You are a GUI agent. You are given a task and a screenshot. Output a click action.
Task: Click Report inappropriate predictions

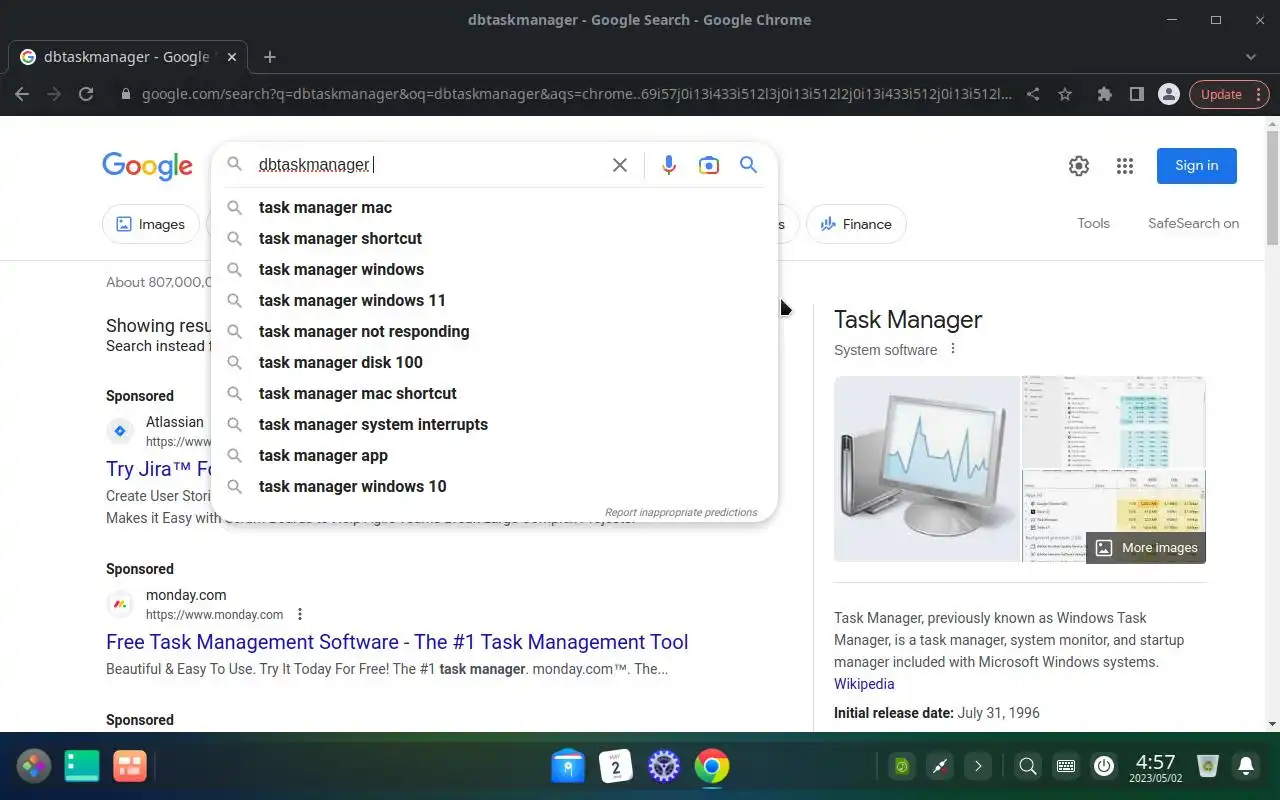[x=681, y=512]
